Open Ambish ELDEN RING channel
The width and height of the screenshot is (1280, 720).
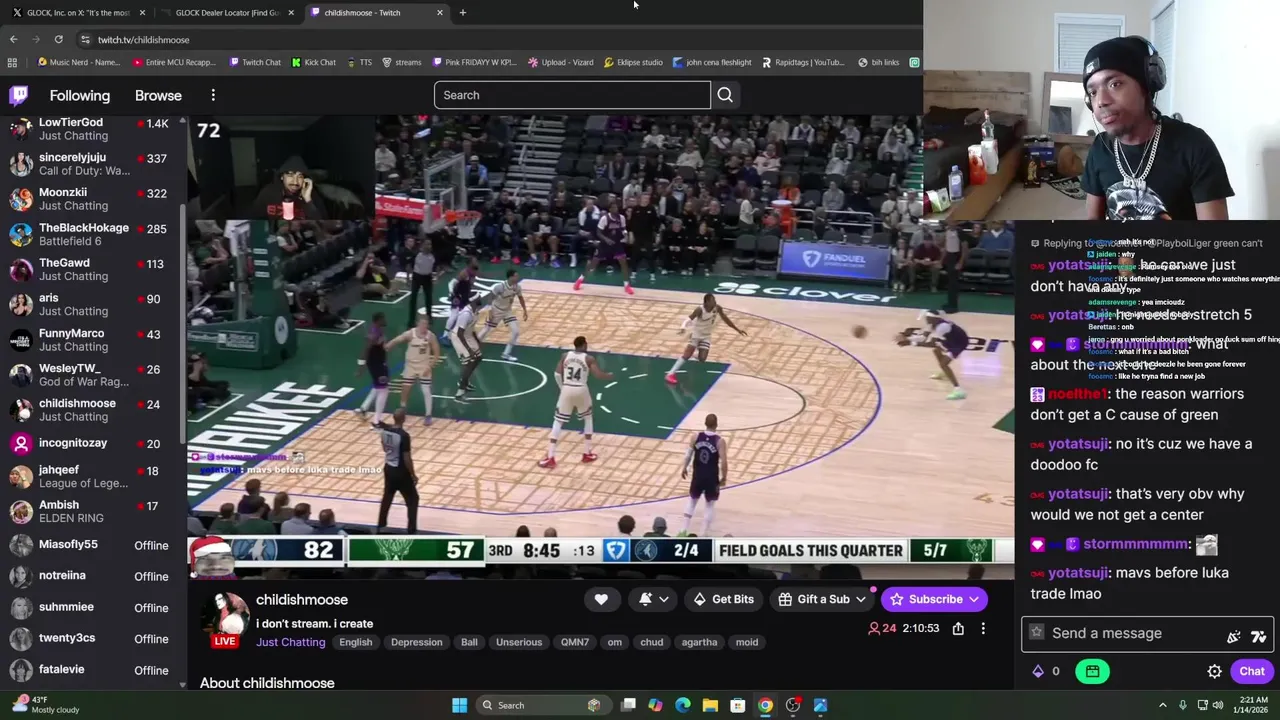(x=93, y=512)
